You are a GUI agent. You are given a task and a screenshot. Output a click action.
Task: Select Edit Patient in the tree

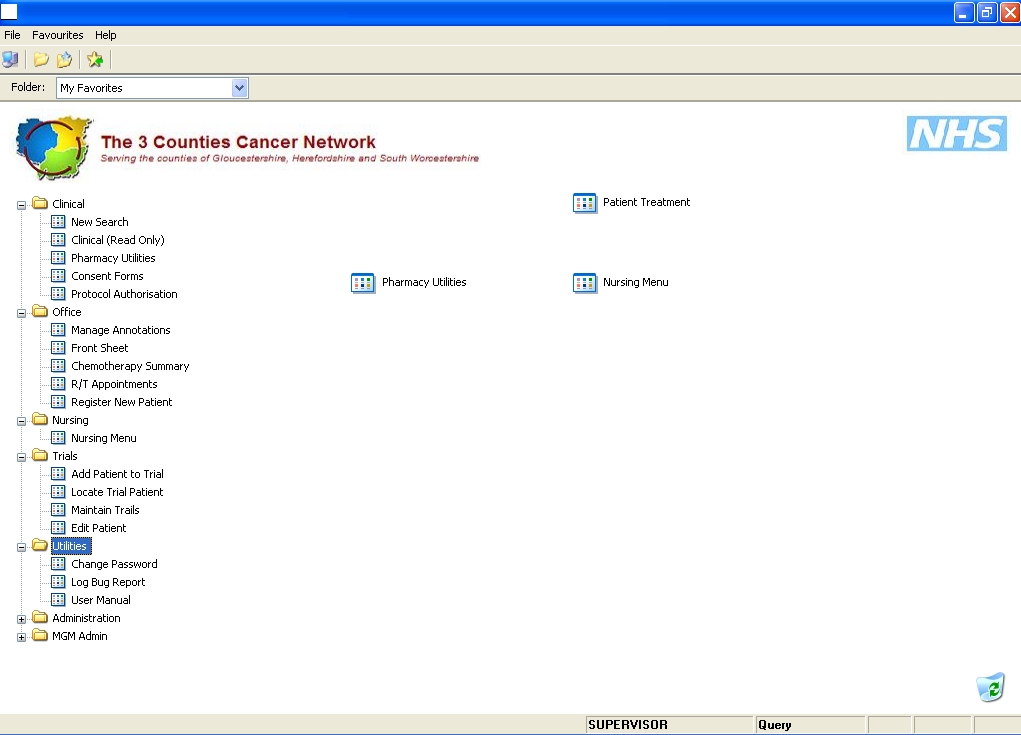tap(98, 528)
